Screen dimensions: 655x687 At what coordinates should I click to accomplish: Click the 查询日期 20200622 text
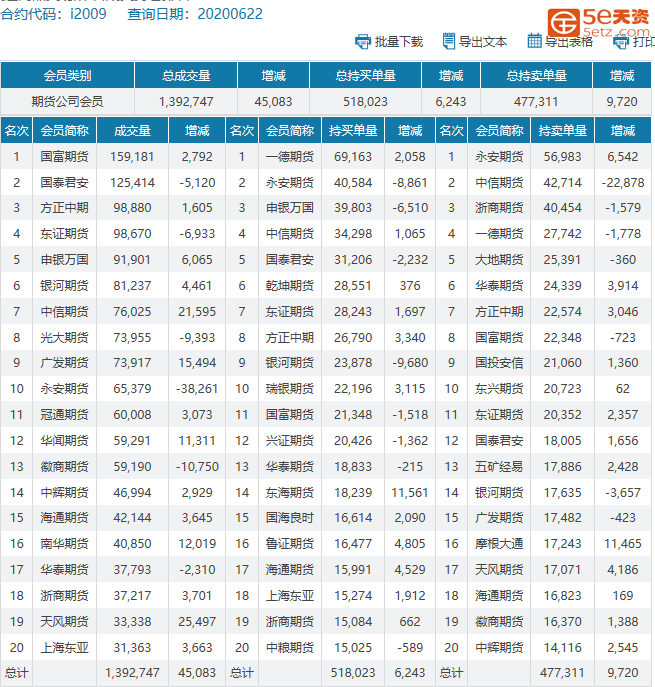[195, 14]
